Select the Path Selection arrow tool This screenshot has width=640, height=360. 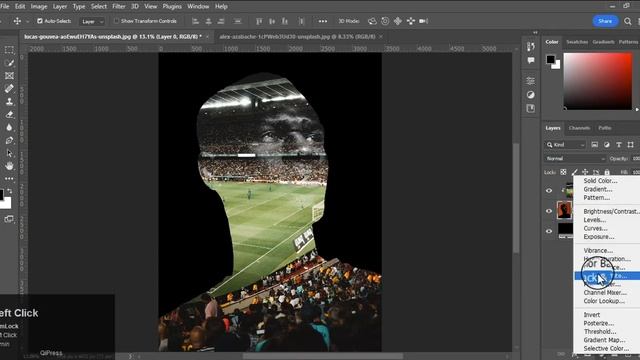(9, 153)
